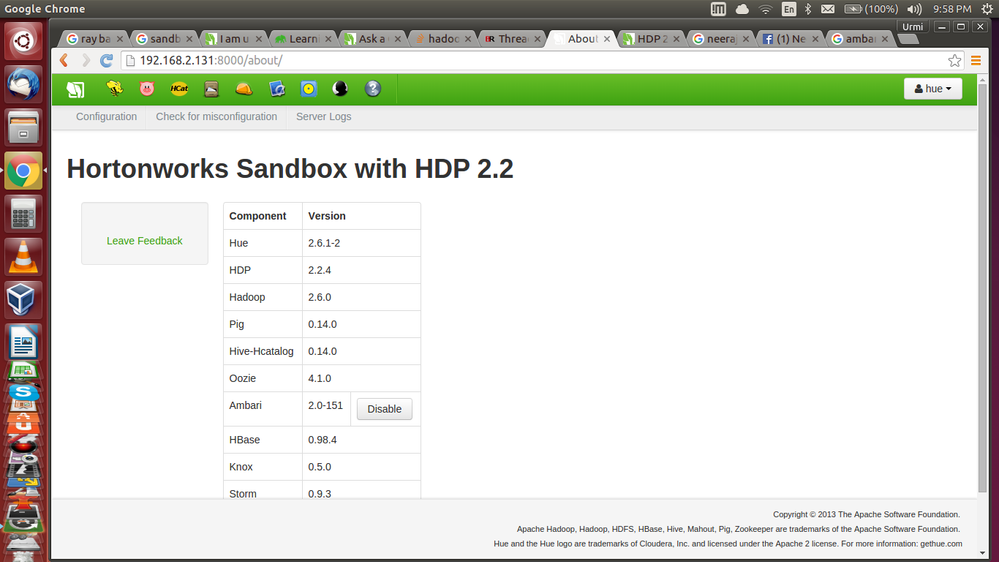Open the battery status indicator
The image size is (999, 562).
tap(871, 9)
